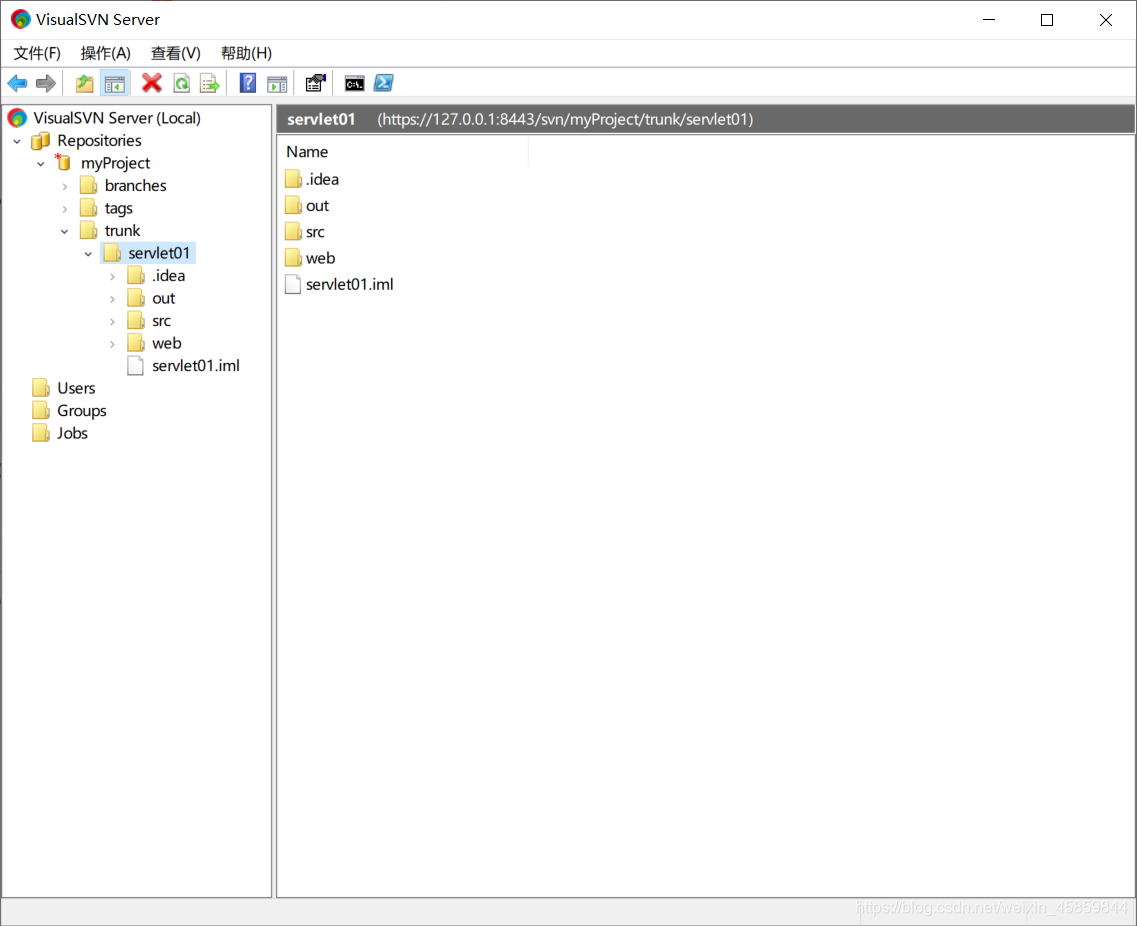Image resolution: width=1137 pixels, height=926 pixels.
Task: Open the 查看(V) menu
Action: (175, 53)
